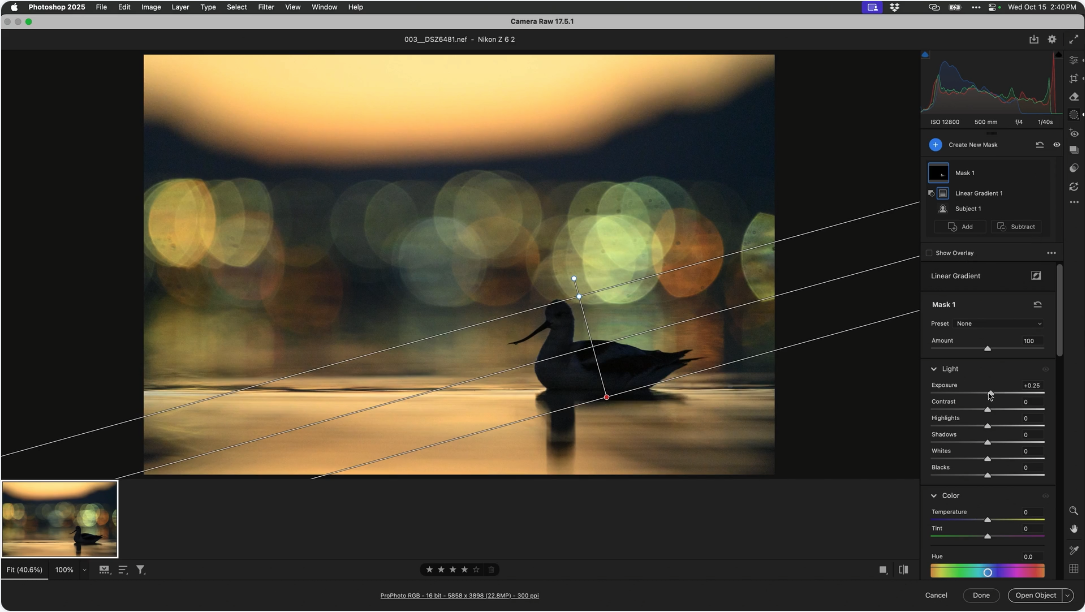Toggle visibility of all masks eye icon
Image resolution: width=1085 pixels, height=612 pixels.
click(x=1056, y=145)
